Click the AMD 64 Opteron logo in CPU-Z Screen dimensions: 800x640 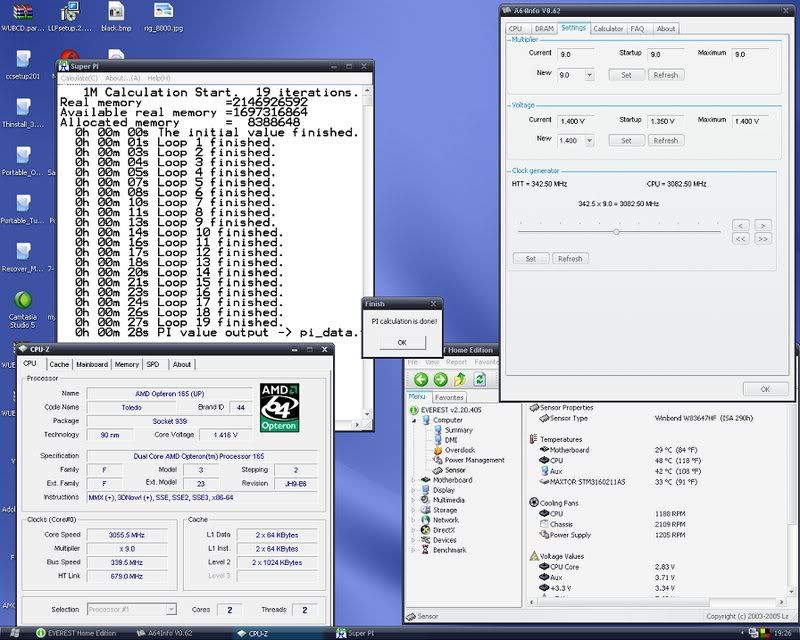pyautogui.click(x=279, y=408)
